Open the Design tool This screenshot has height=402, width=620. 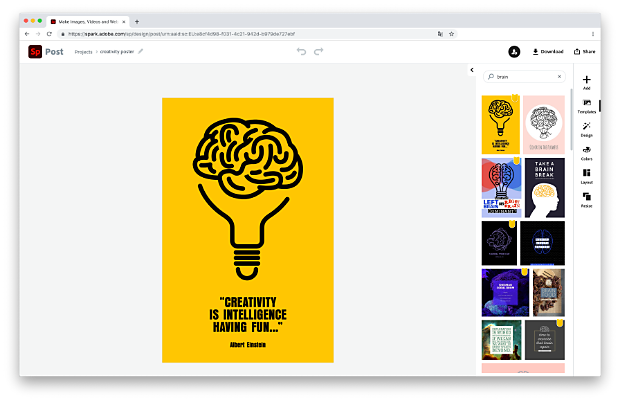586,130
